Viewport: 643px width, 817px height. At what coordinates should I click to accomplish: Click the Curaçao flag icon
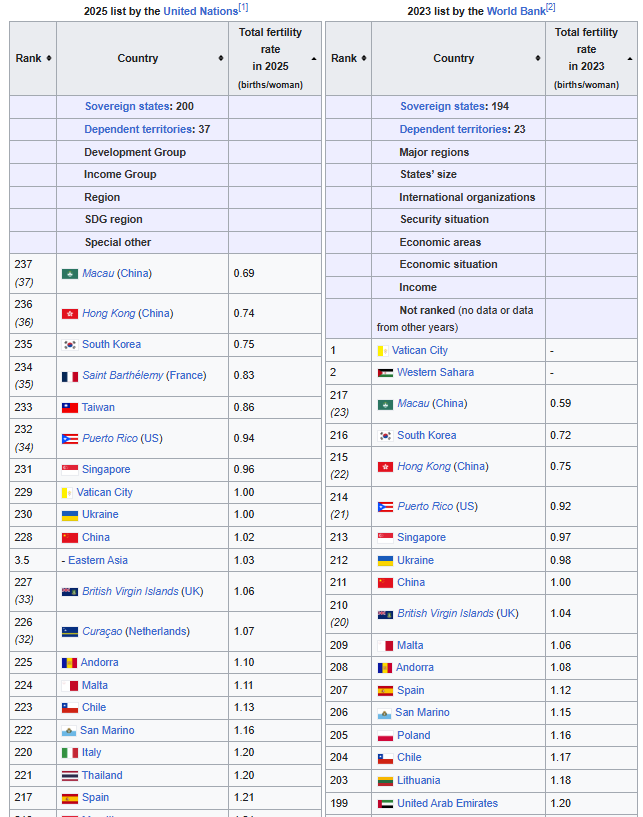pos(70,632)
